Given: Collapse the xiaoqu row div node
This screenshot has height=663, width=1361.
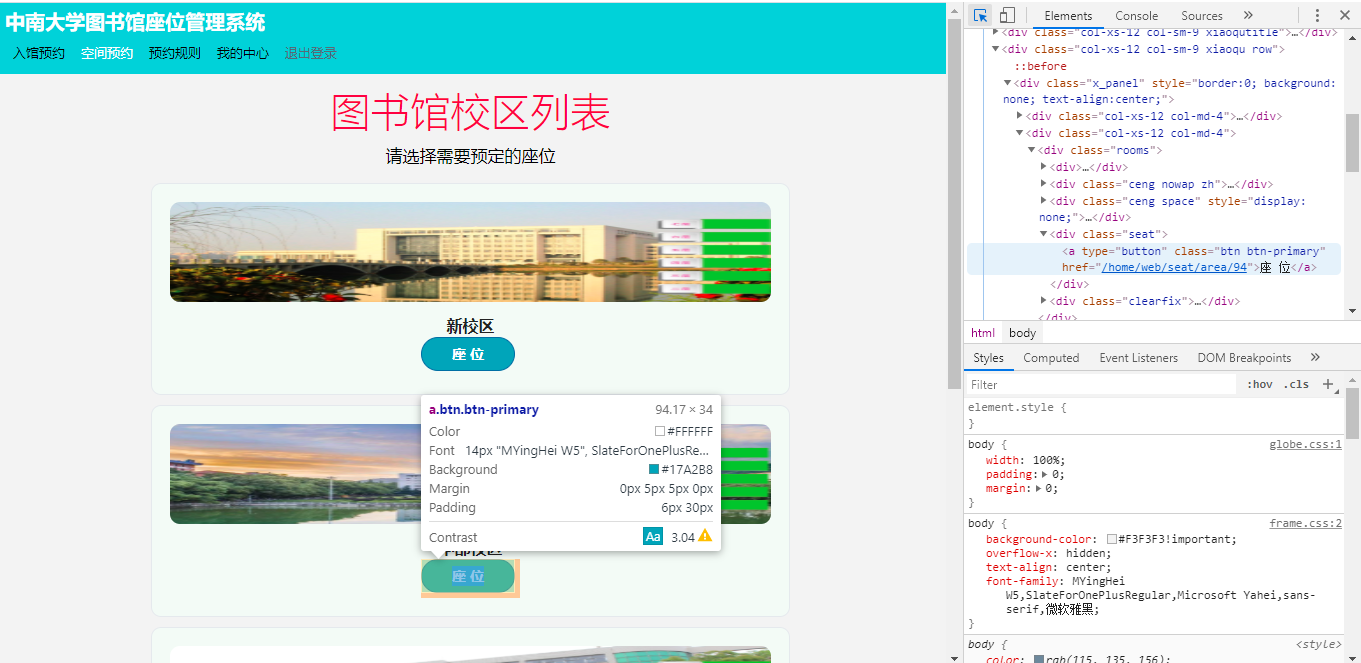Looking at the screenshot, I should tap(996, 49).
